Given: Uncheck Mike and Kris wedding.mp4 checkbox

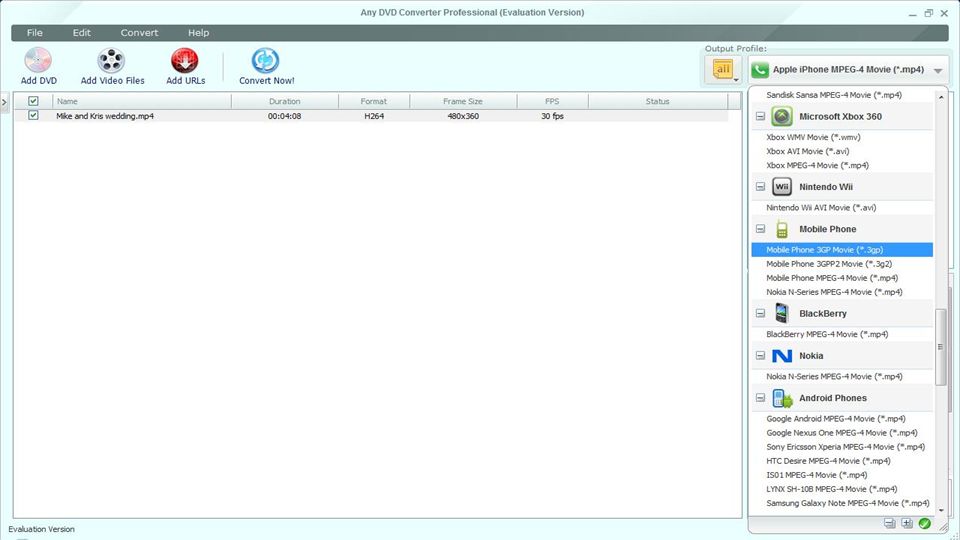Looking at the screenshot, I should point(33,115).
